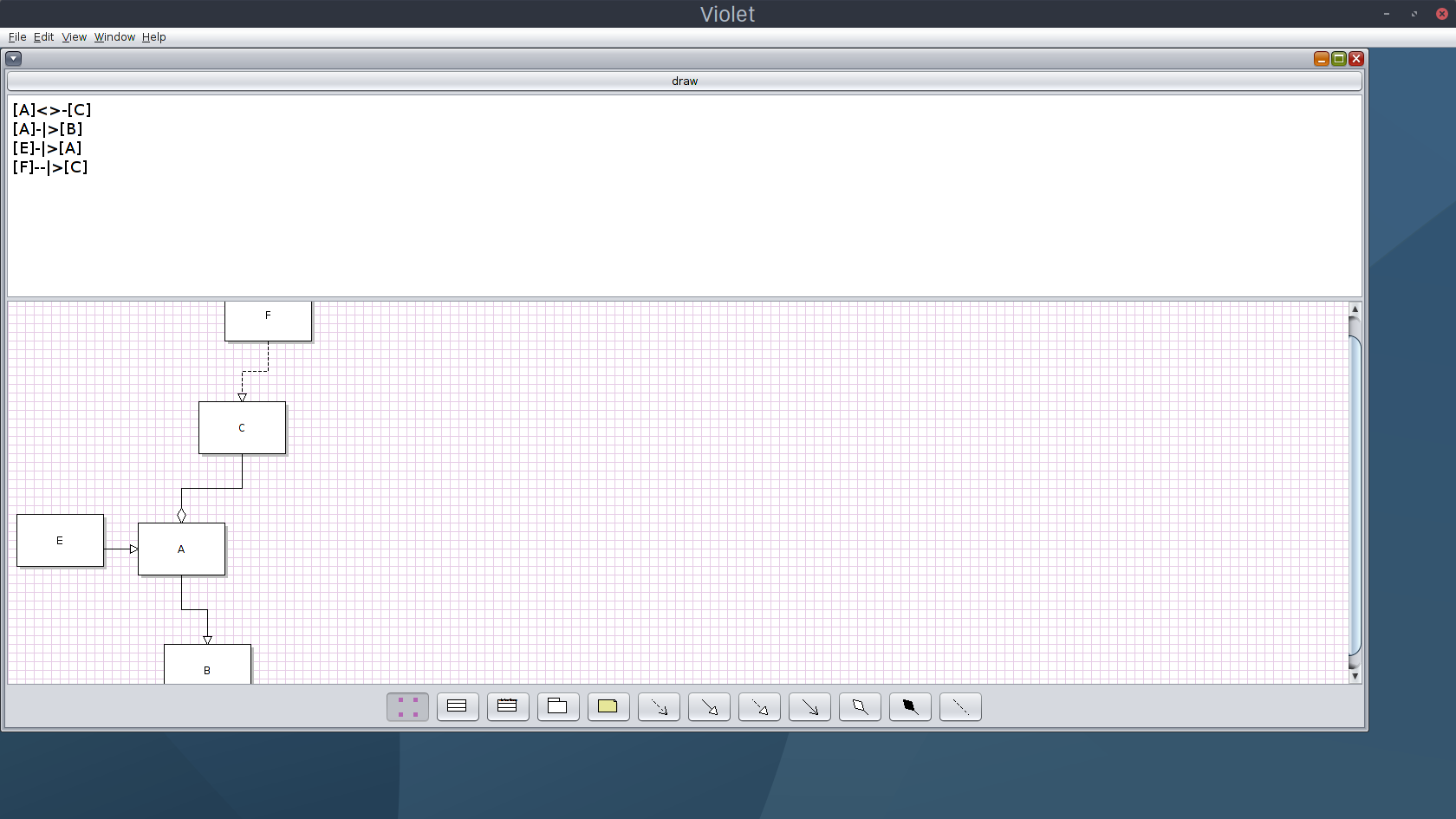Toggle the hollow-diamond Aggregation tool
1456x819 pixels.
click(860, 707)
